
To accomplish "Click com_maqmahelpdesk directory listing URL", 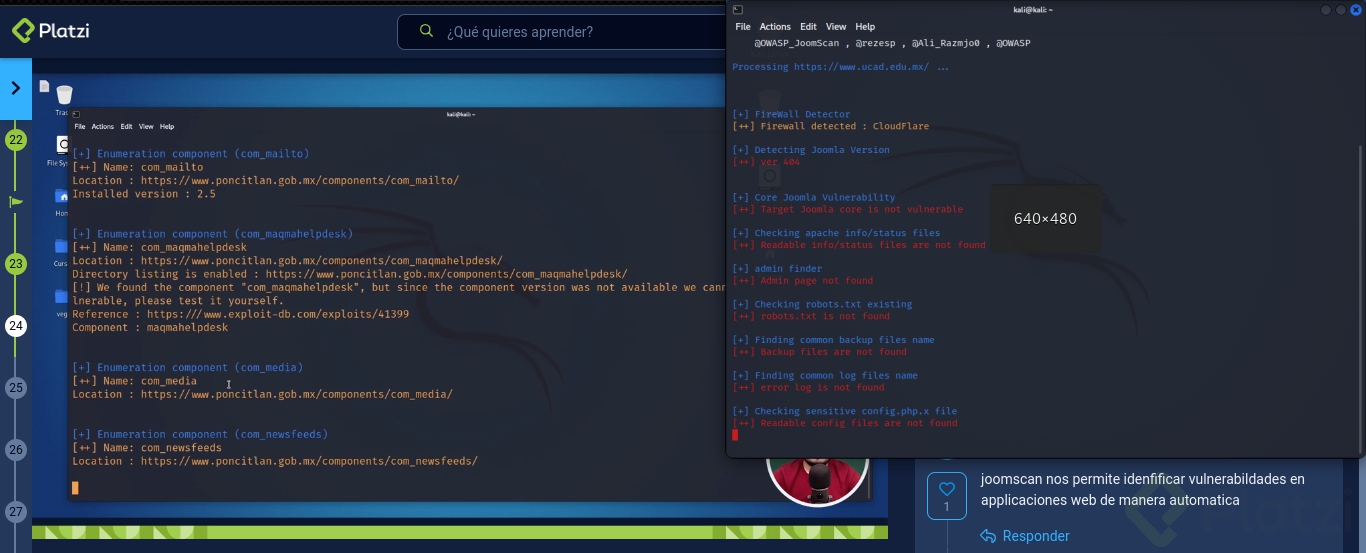I will (x=447, y=274).
